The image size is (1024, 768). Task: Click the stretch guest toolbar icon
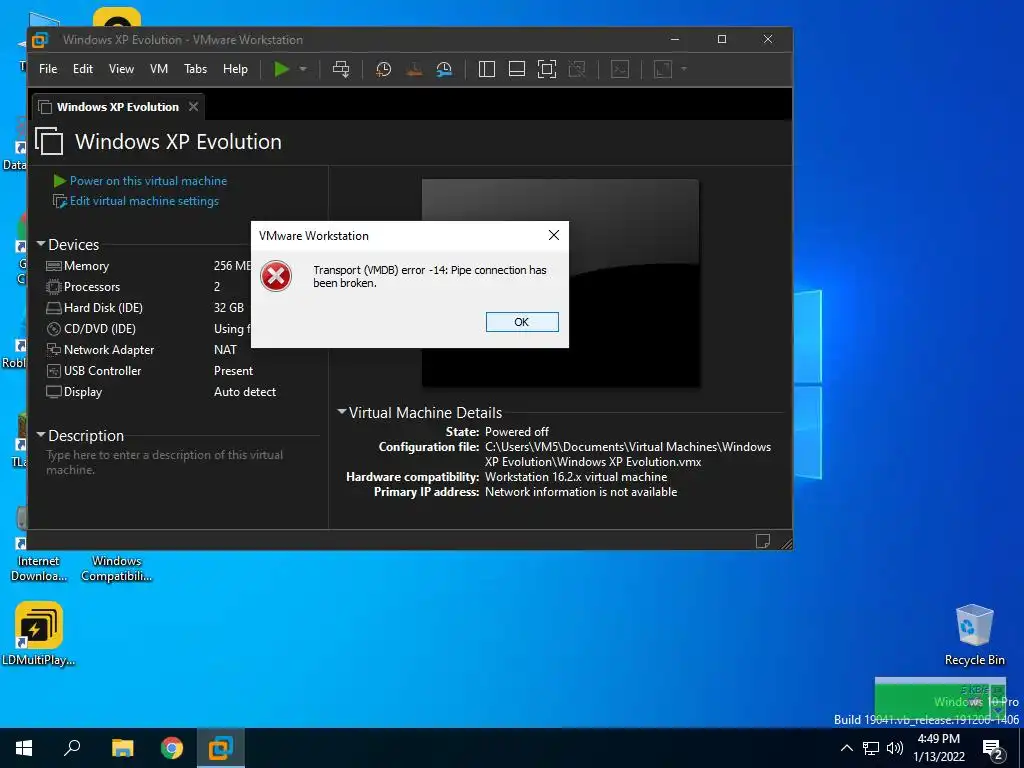[663, 69]
